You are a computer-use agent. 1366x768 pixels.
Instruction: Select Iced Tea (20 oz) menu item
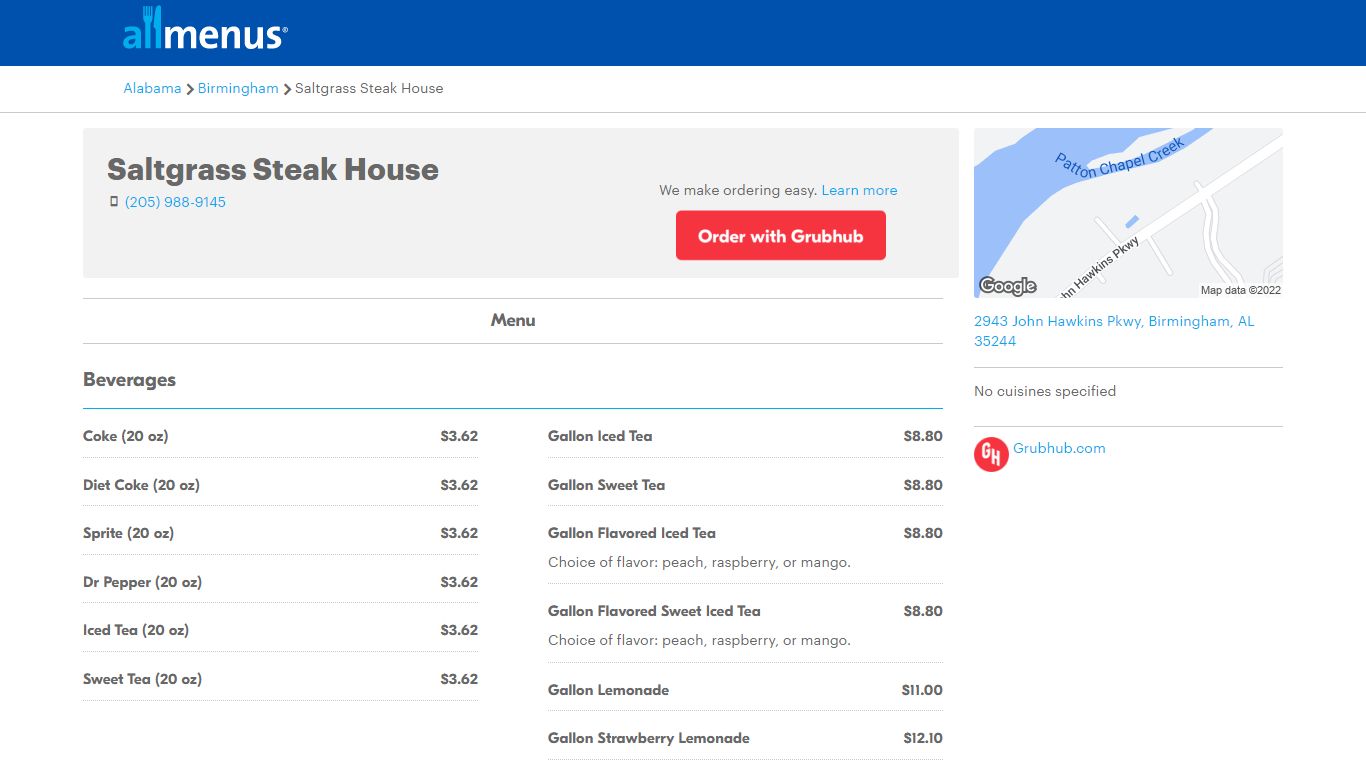pos(136,630)
